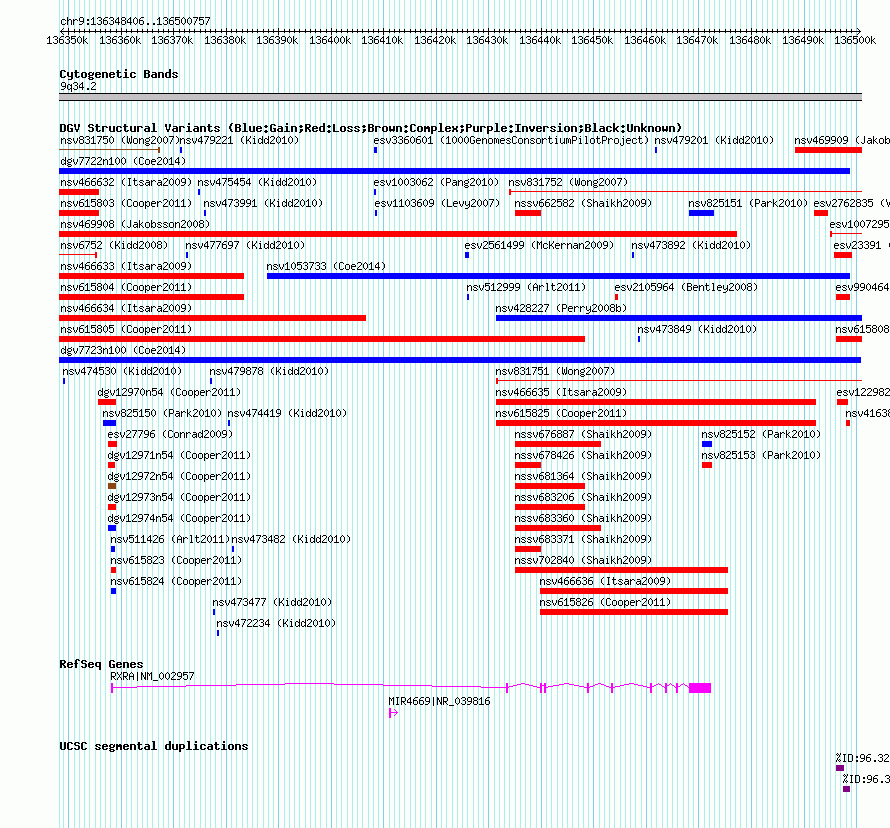Click the esv27796 (Conrad2009) label
This screenshot has width=890, height=828.
tap(170, 434)
